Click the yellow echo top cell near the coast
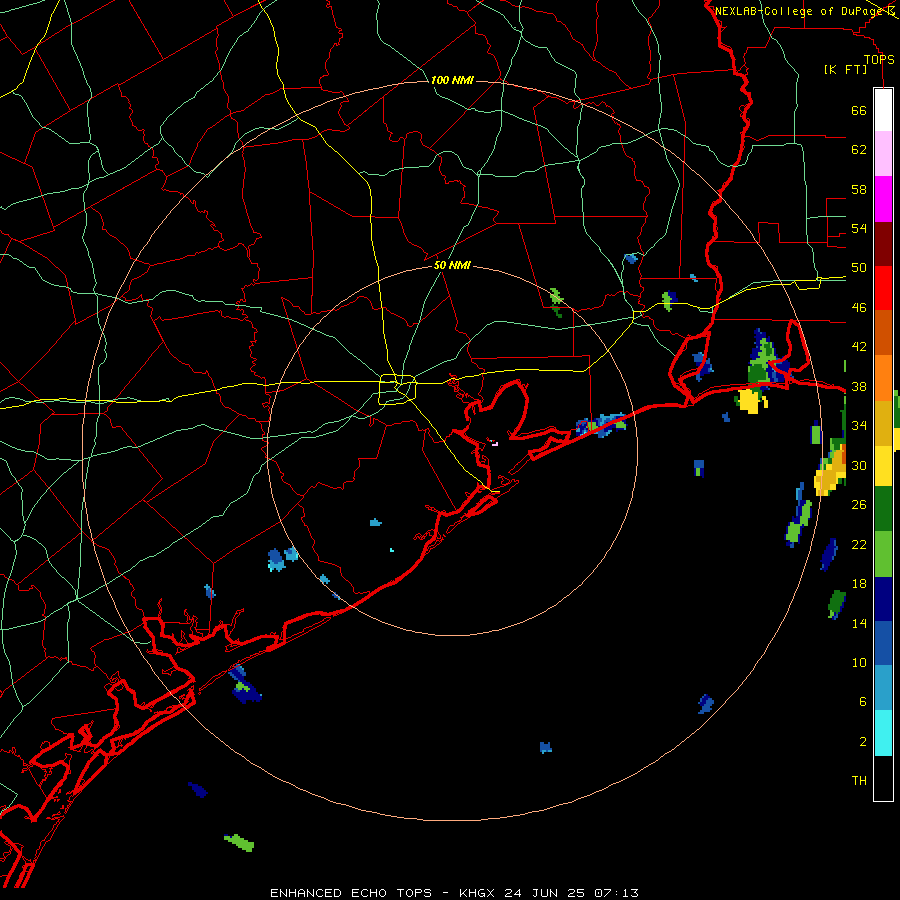900x900 pixels. click(x=751, y=401)
